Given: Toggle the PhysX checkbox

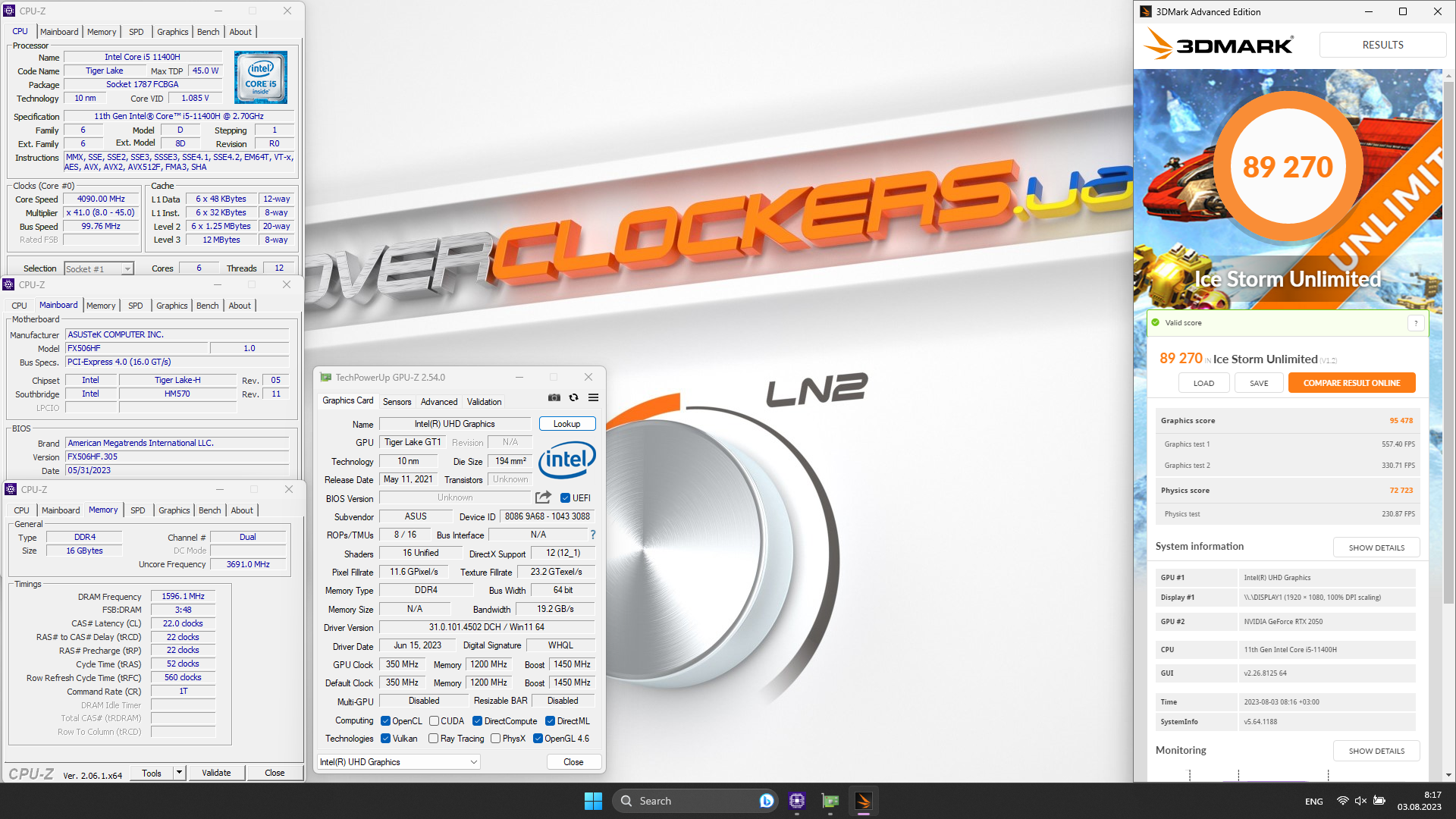Looking at the screenshot, I should 495,739.
